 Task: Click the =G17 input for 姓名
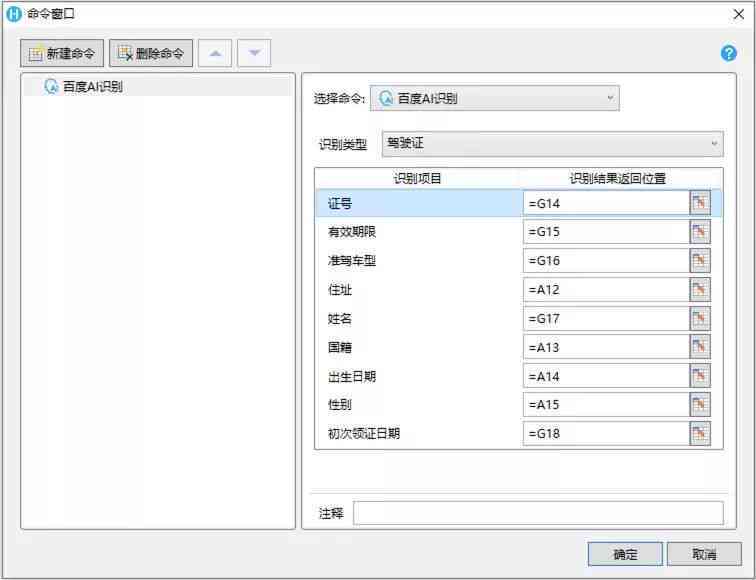click(x=606, y=319)
